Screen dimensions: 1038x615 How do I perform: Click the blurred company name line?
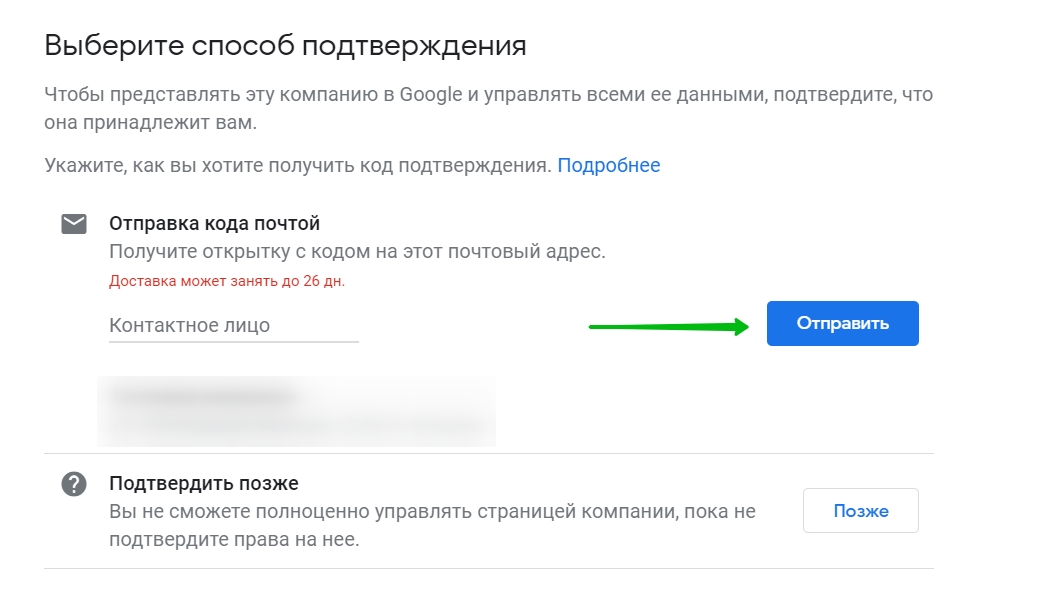coord(205,396)
